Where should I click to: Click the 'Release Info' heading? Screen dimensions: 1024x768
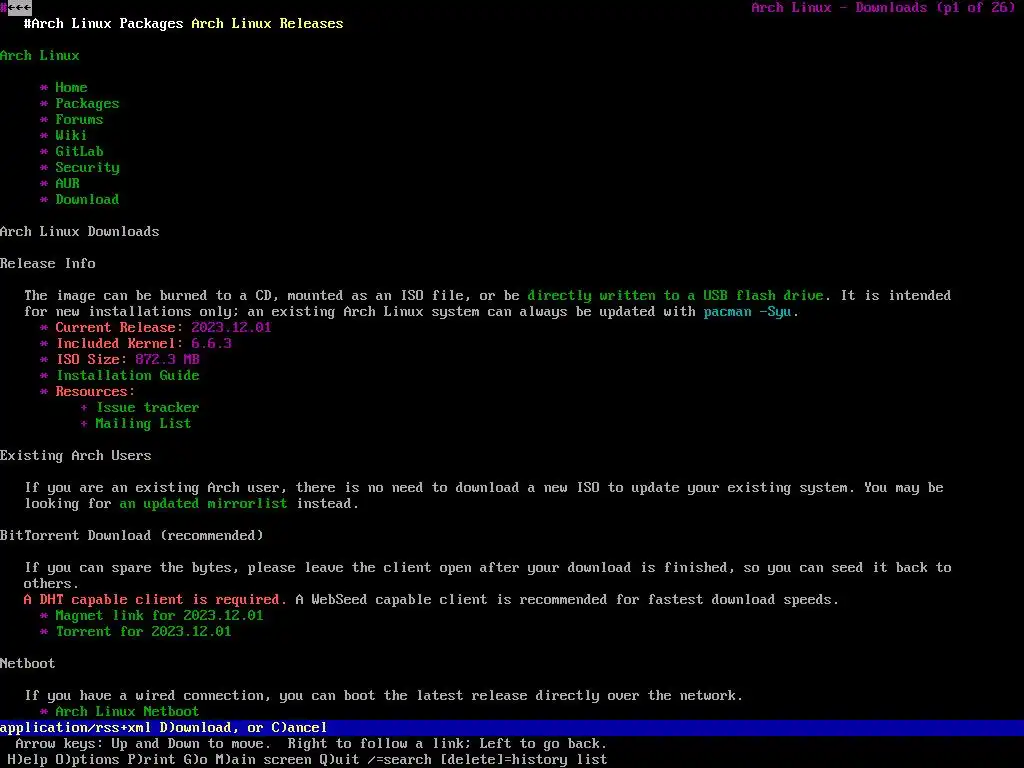[x=48, y=263]
